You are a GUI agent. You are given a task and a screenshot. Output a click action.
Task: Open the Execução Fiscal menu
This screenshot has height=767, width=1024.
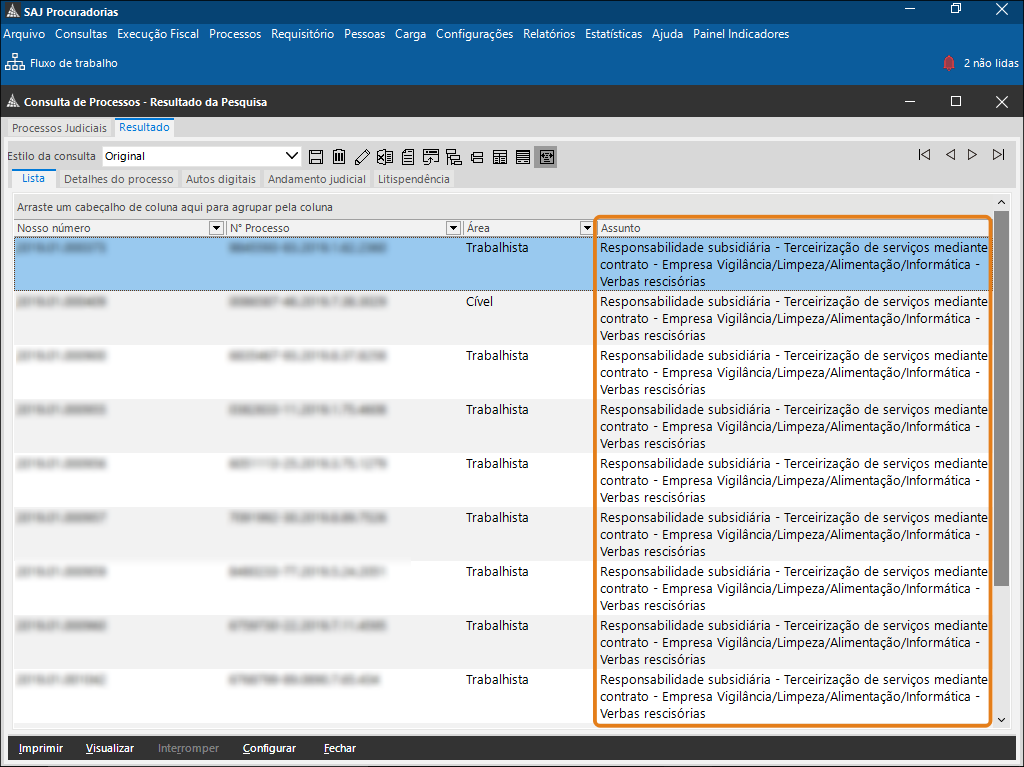tap(158, 34)
